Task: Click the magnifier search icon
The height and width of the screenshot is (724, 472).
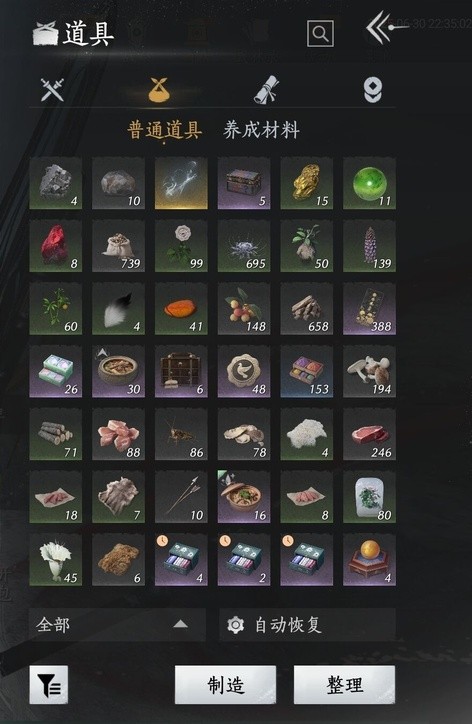Action: pyautogui.click(x=320, y=34)
